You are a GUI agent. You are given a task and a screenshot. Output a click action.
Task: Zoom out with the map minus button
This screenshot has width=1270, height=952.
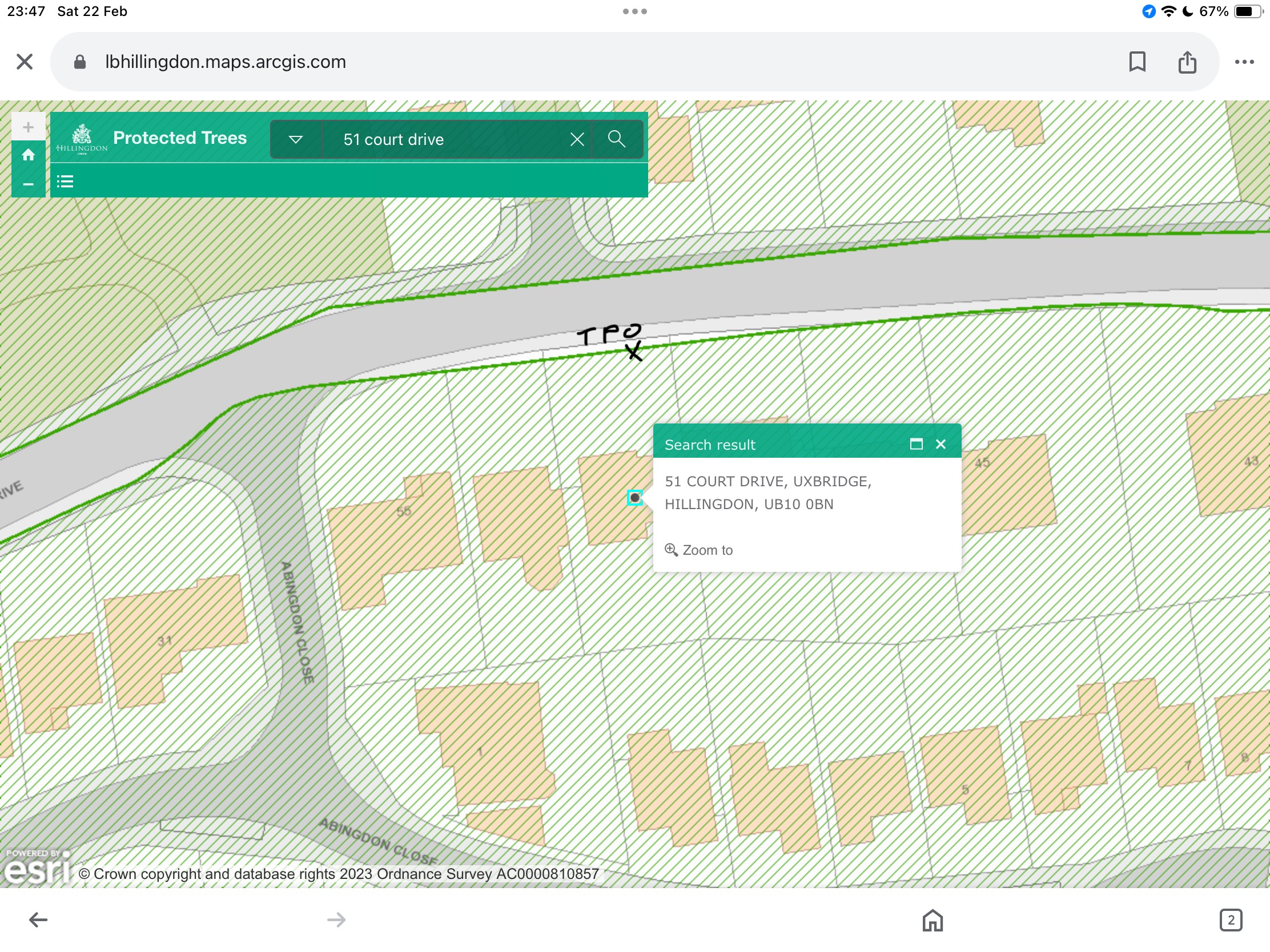coord(28,184)
